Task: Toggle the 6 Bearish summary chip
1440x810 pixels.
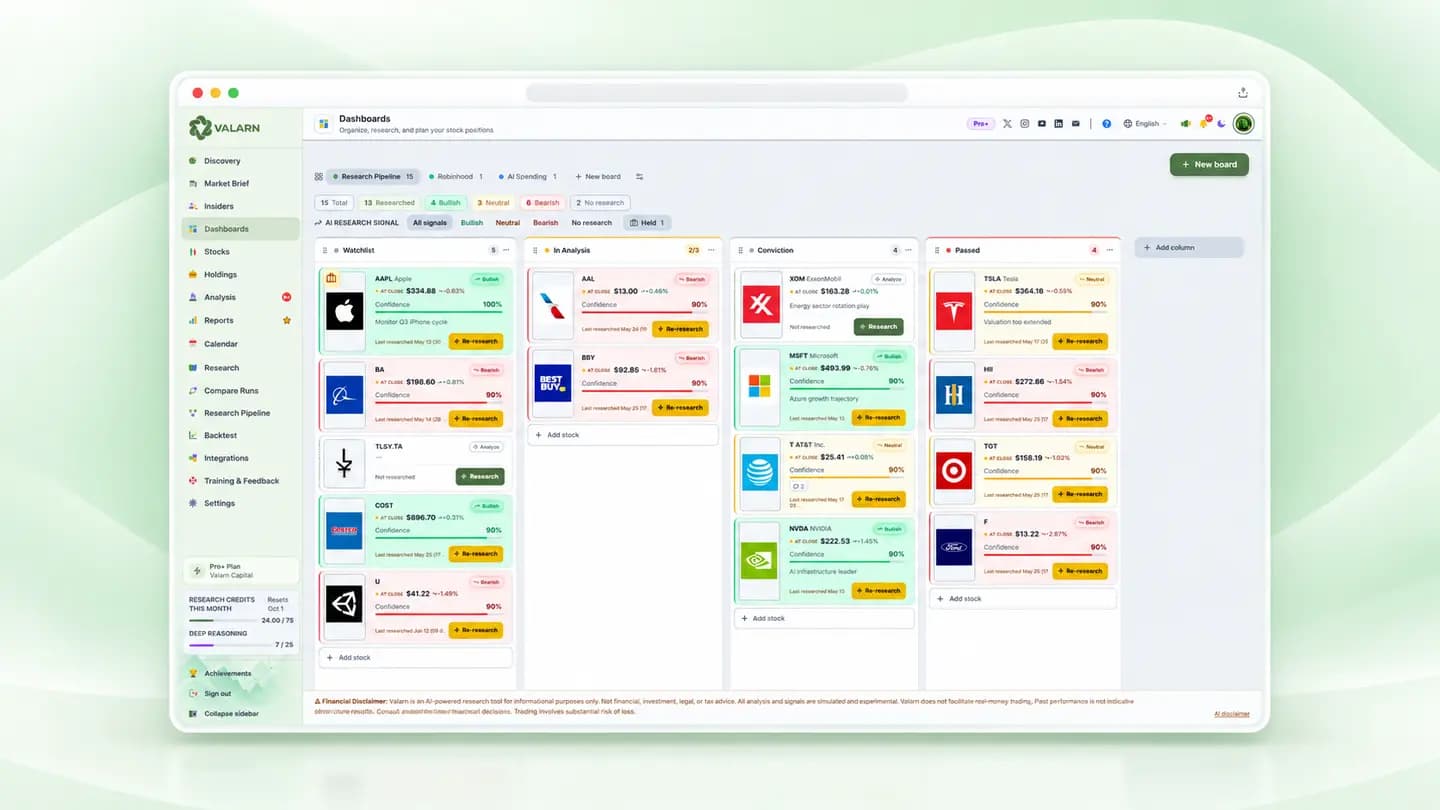Action: pyautogui.click(x=543, y=203)
